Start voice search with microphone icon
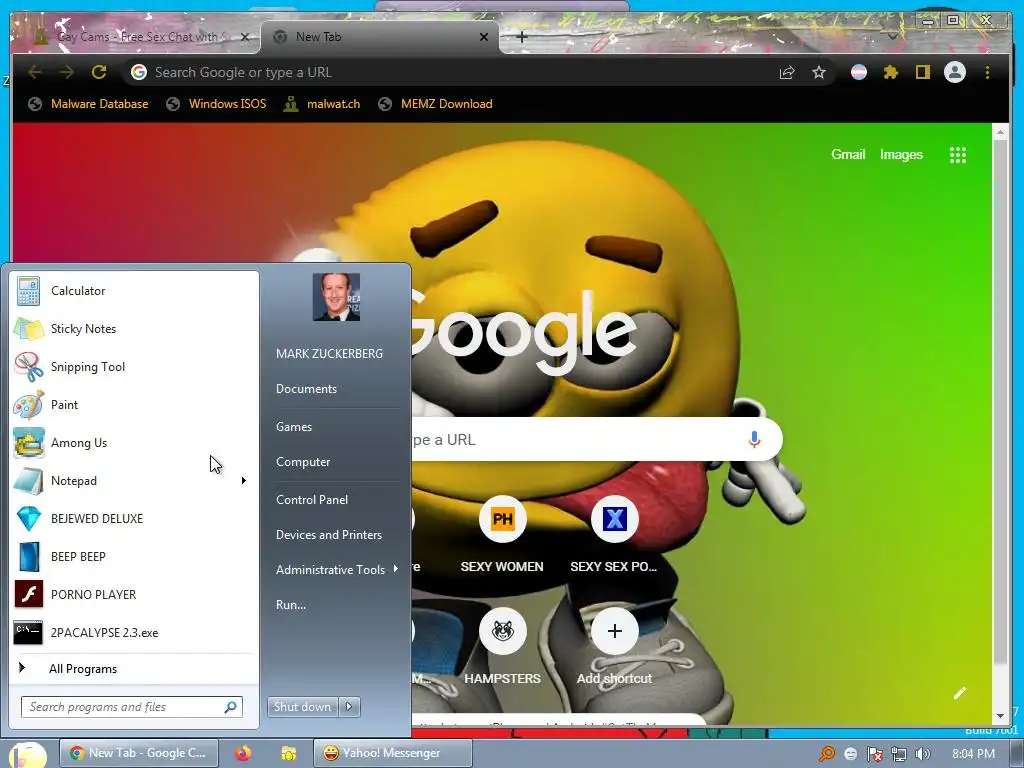The width and height of the screenshot is (1024, 768). [x=754, y=440]
